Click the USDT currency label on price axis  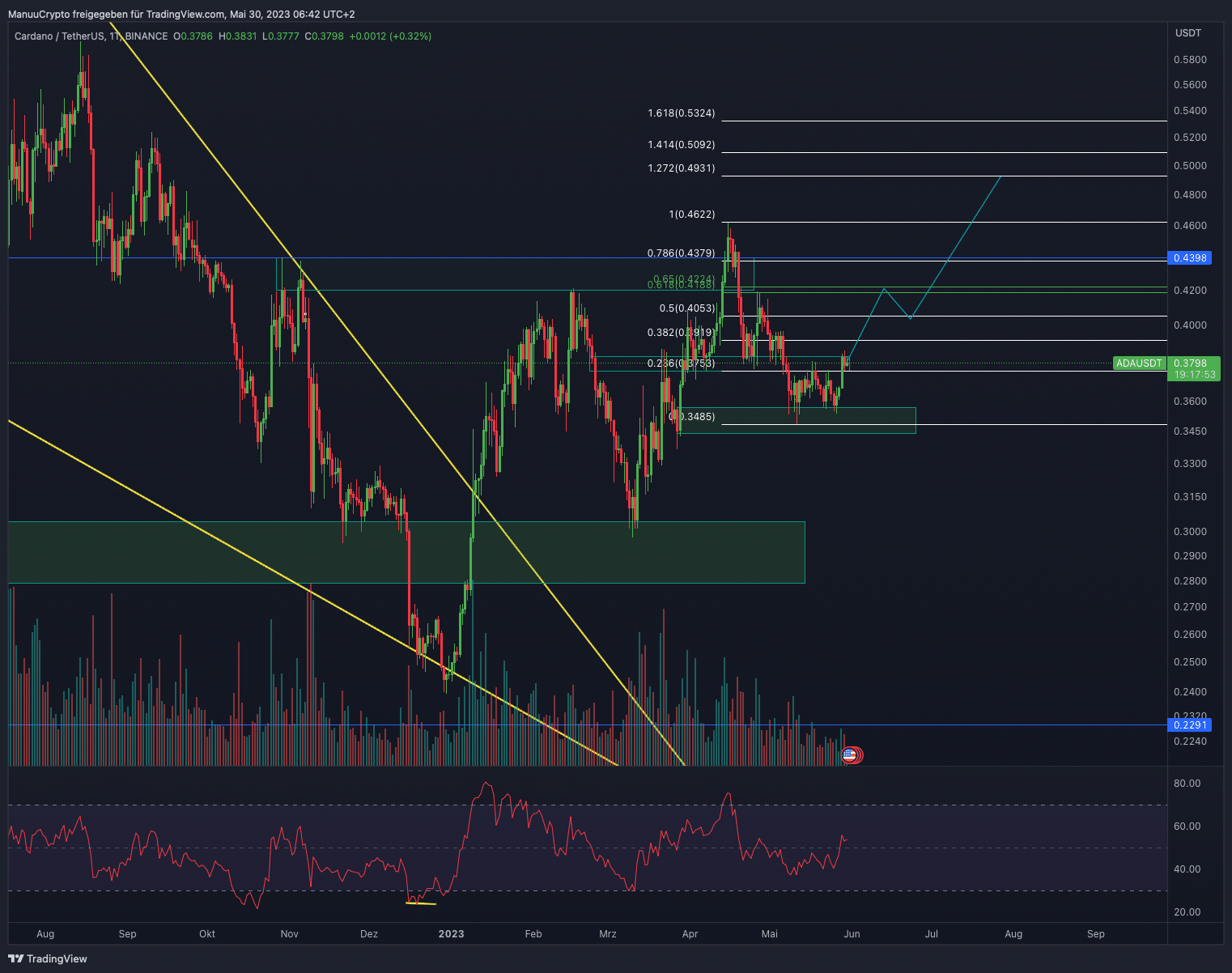click(x=1188, y=33)
